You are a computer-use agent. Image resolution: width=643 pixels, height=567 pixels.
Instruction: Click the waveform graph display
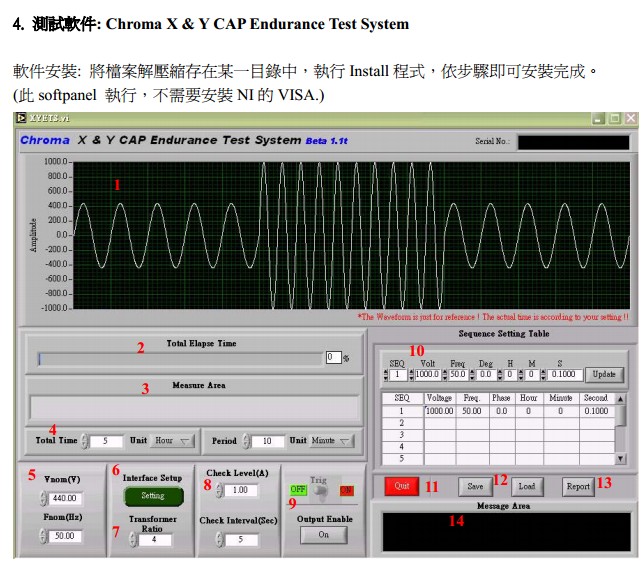point(351,235)
